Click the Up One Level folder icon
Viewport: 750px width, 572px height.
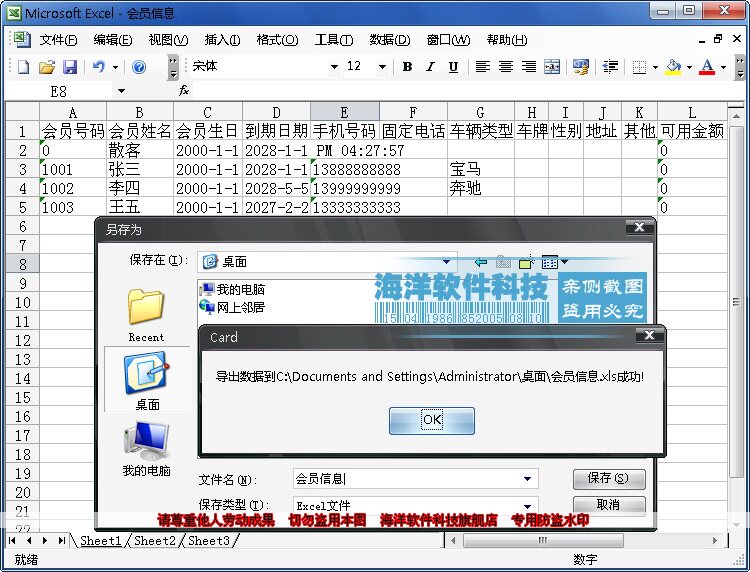pos(503,262)
